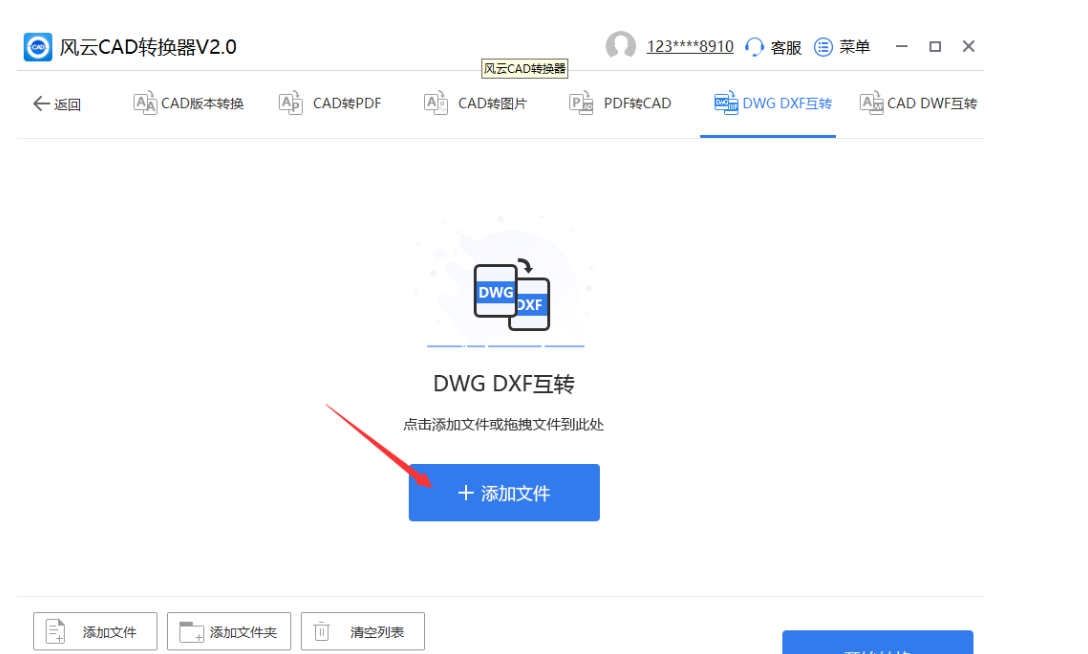Screen dimensions: 1088x654
Task: Click the PDF转CAD tab icon
Action: coord(581,103)
